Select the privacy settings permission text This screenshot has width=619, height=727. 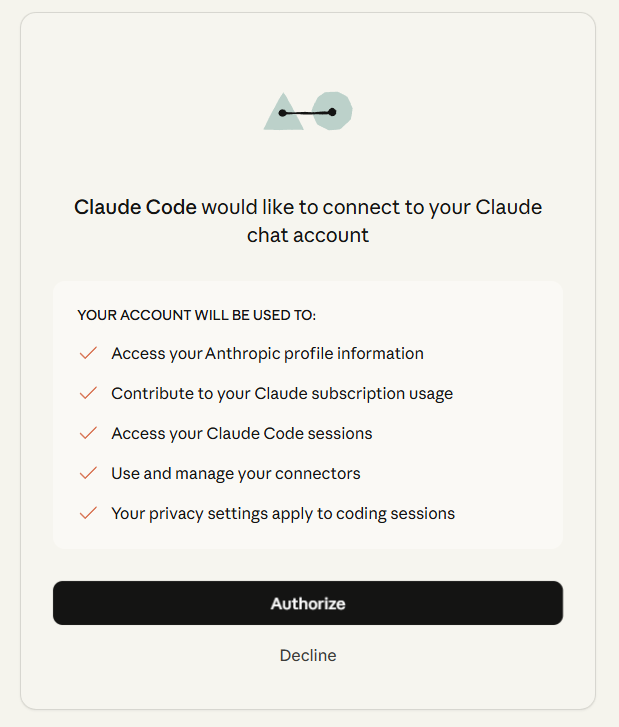point(283,513)
